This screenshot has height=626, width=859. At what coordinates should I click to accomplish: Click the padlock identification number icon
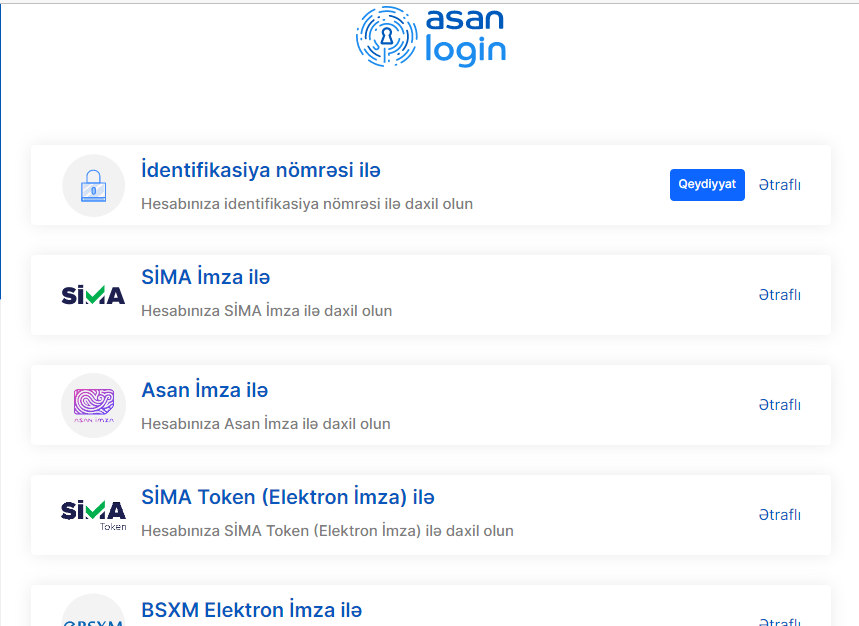tap(94, 186)
